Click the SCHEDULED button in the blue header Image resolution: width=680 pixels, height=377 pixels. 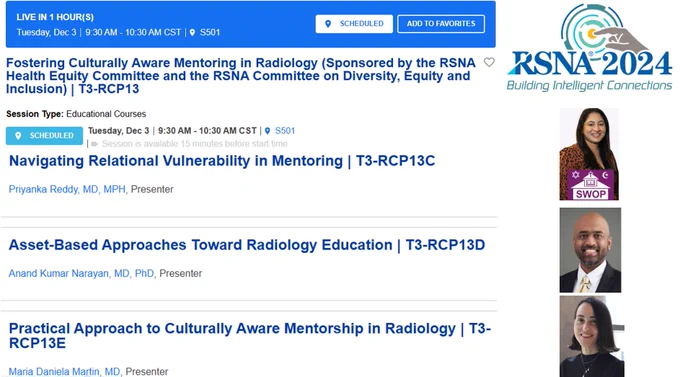point(354,24)
